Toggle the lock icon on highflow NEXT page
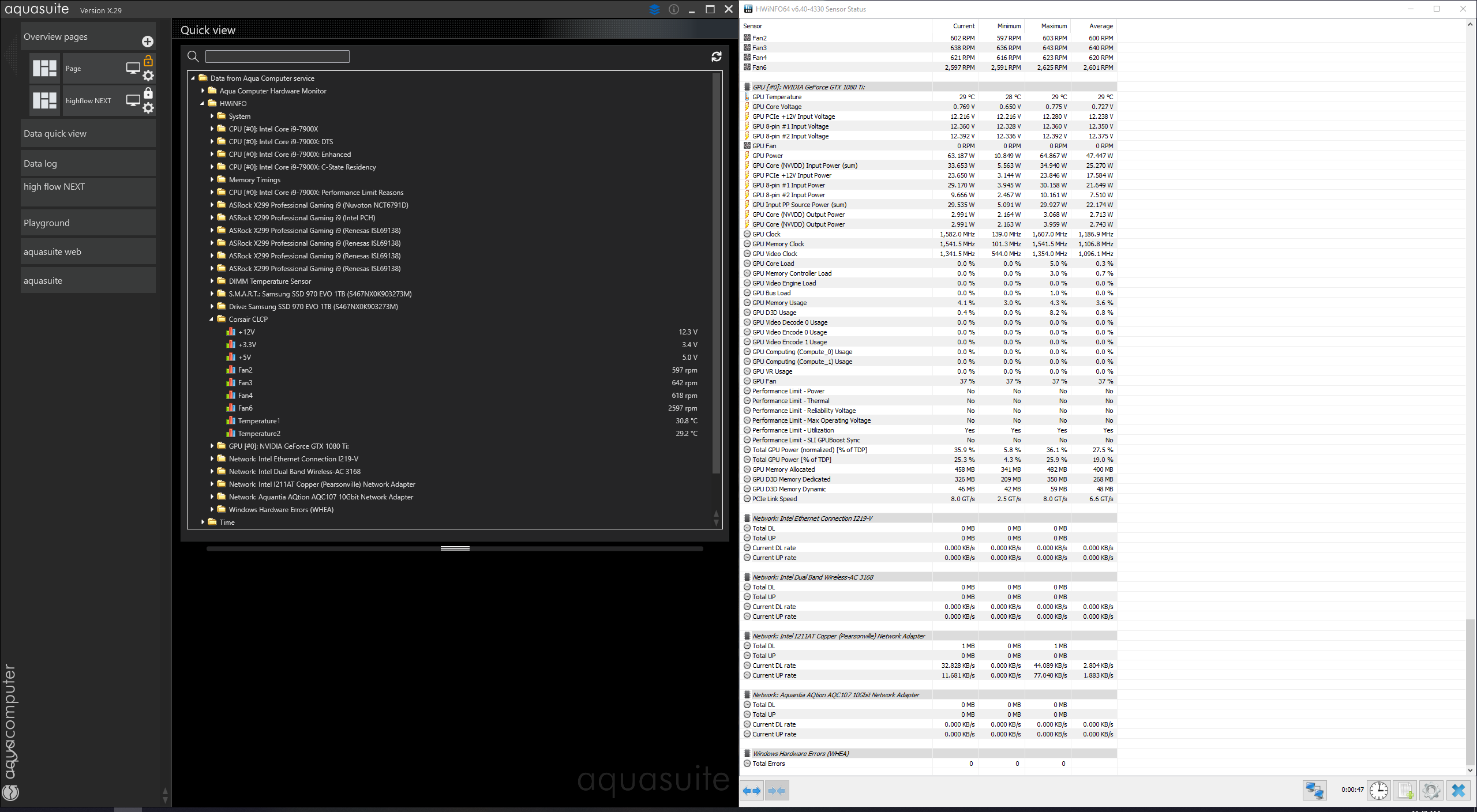The height and width of the screenshot is (812, 1477). (148, 93)
